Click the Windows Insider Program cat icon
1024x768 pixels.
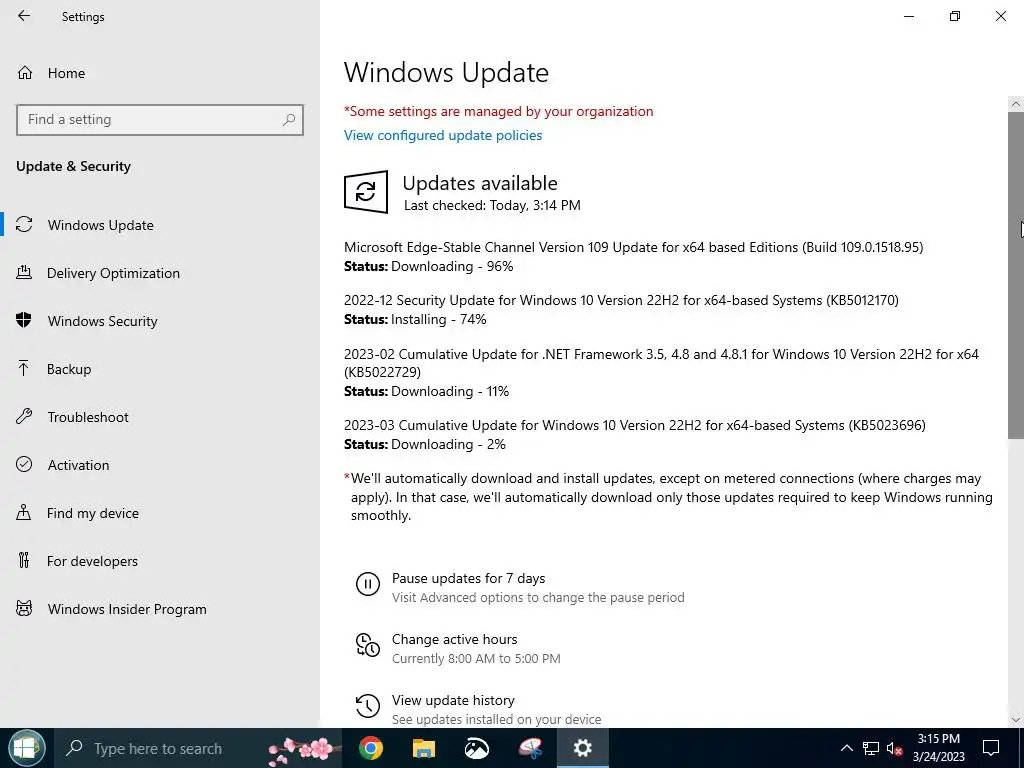24,609
